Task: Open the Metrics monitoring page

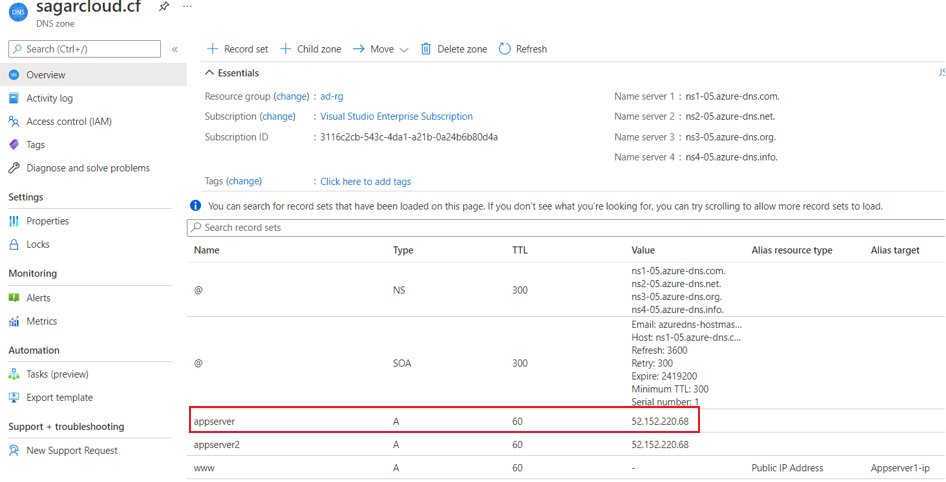Action: point(41,321)
